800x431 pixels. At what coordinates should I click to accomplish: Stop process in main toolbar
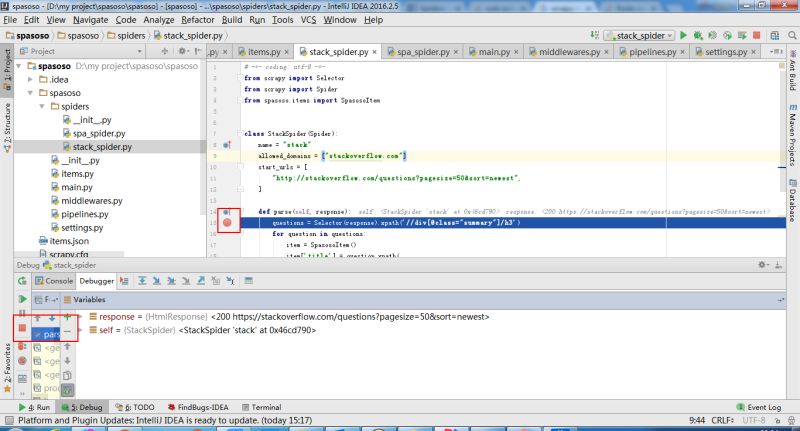click(757, 35)
